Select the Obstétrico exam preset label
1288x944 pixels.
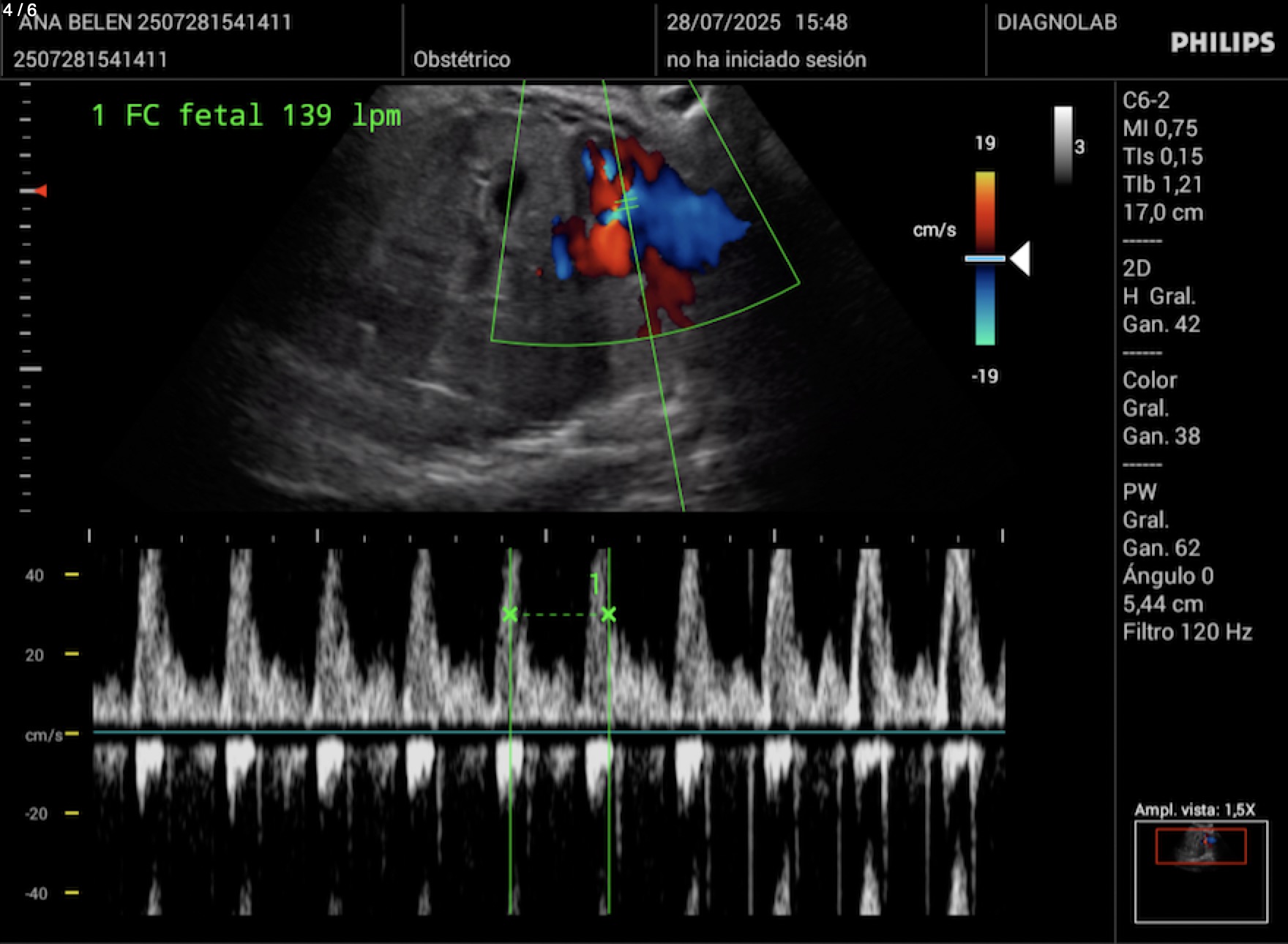pyautogui.click(x=461, y=59)
